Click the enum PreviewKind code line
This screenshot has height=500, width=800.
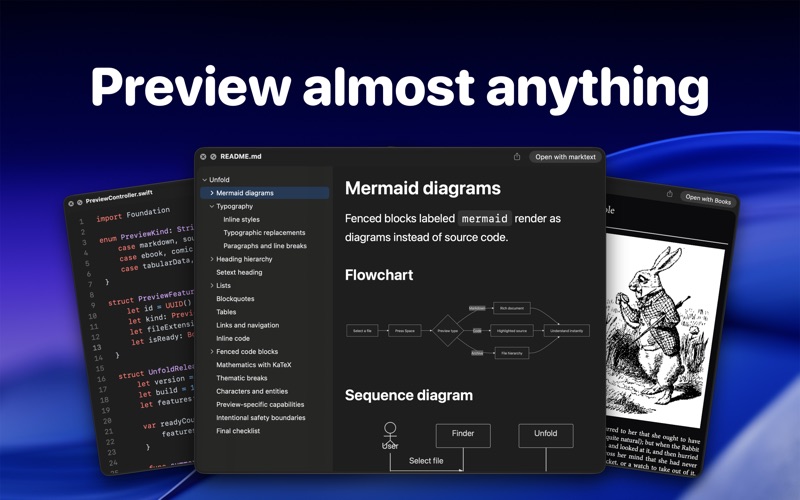click(x=146, y=234)
